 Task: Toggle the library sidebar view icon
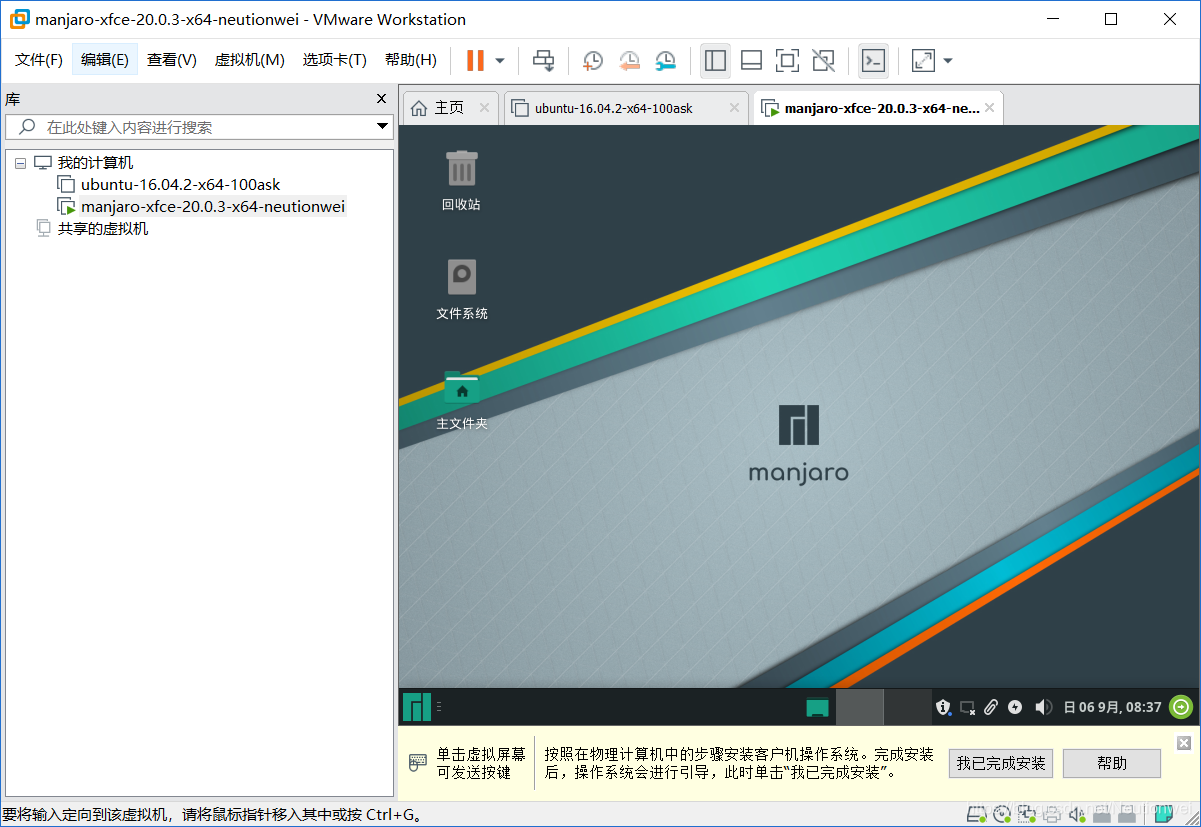(715, 61)
